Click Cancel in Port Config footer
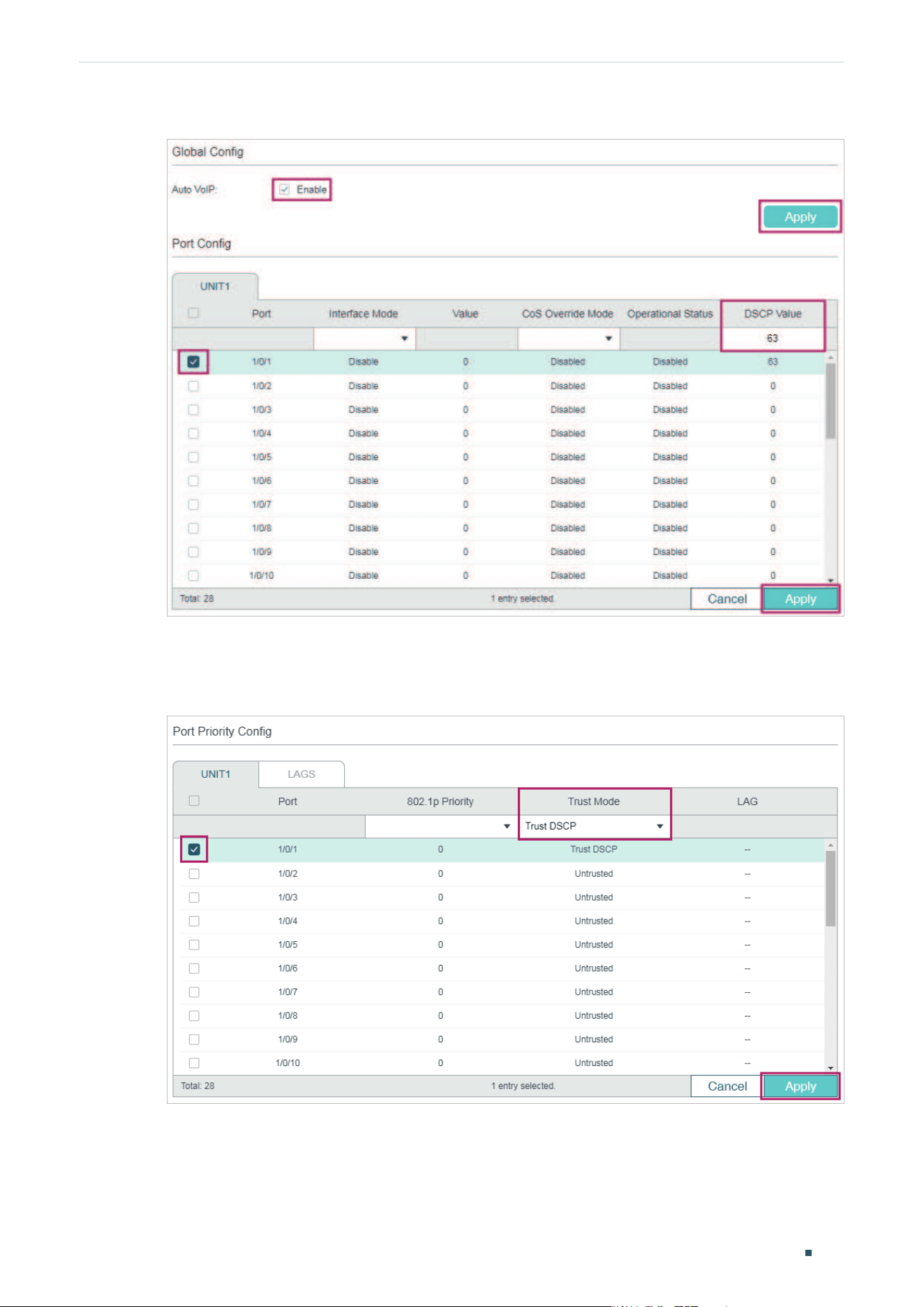 (726, 599)
